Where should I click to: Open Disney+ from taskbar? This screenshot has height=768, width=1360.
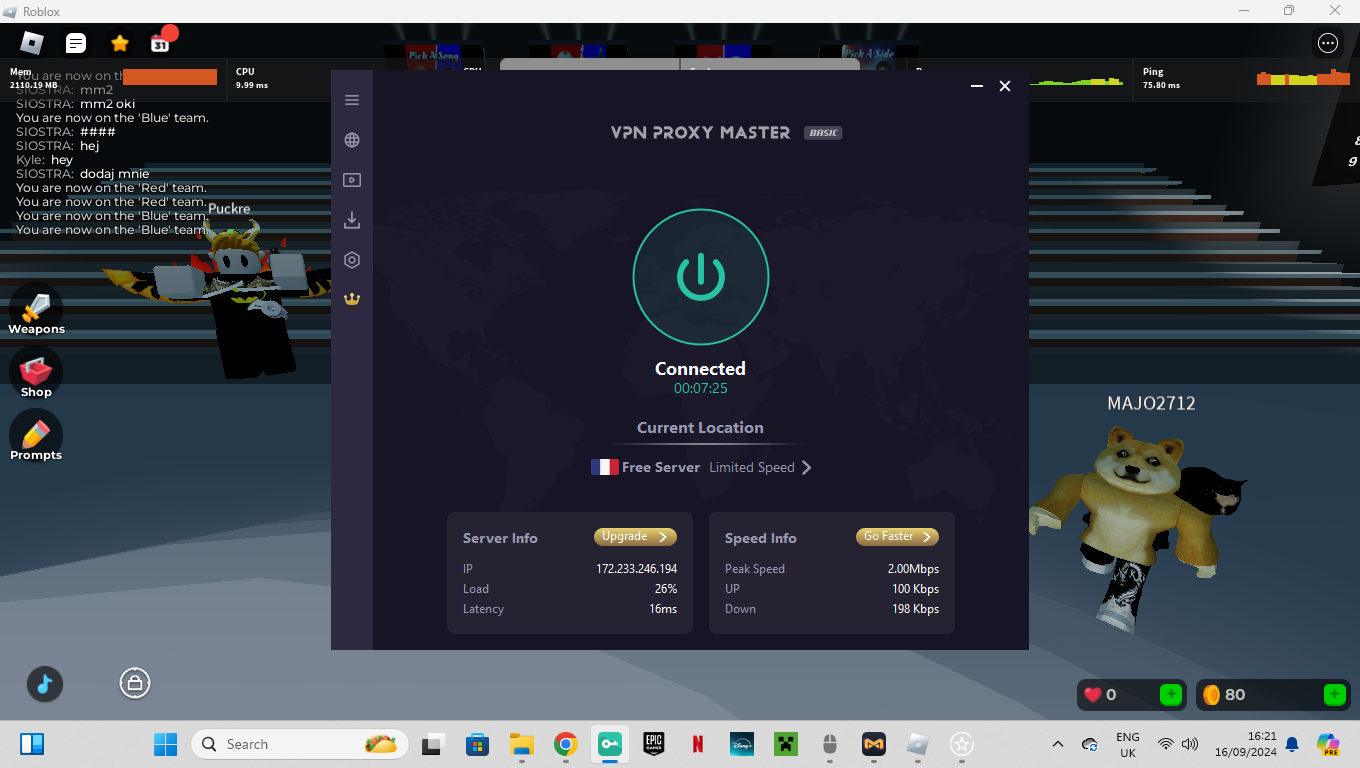point(742,744)
